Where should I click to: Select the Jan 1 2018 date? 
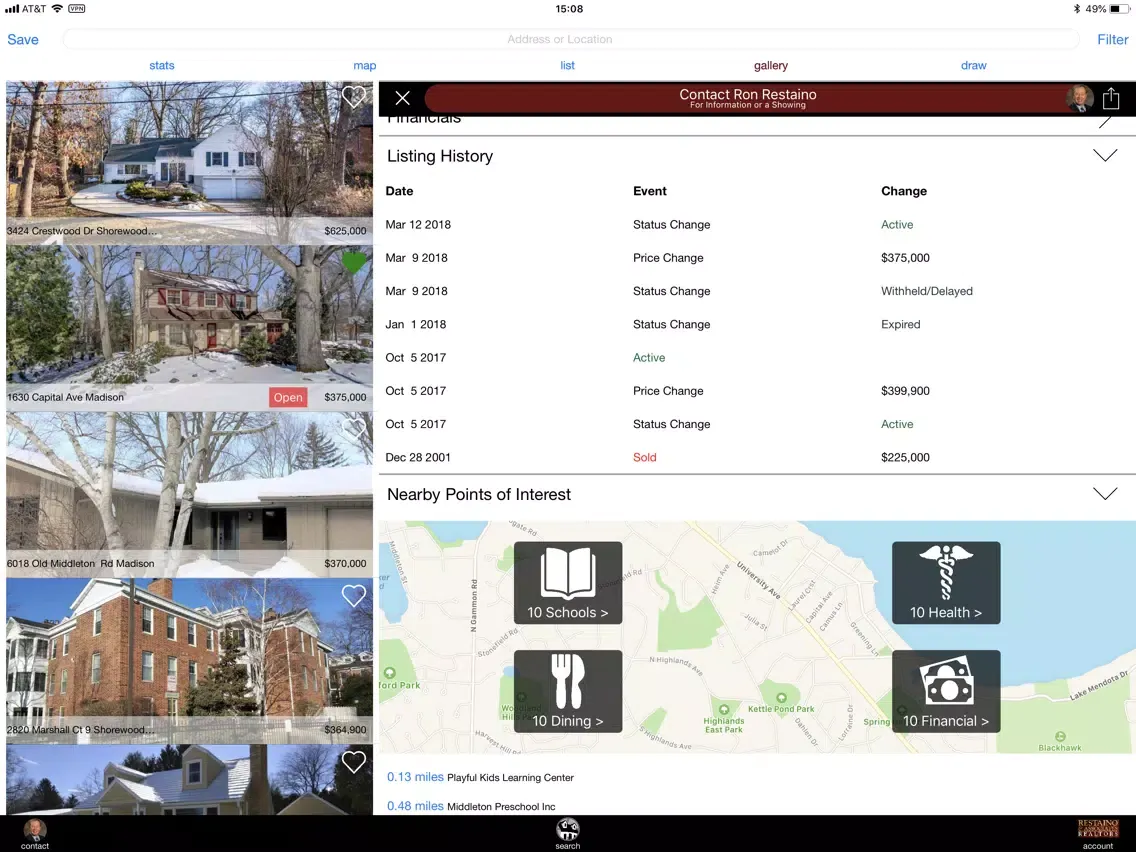(416, 325)
